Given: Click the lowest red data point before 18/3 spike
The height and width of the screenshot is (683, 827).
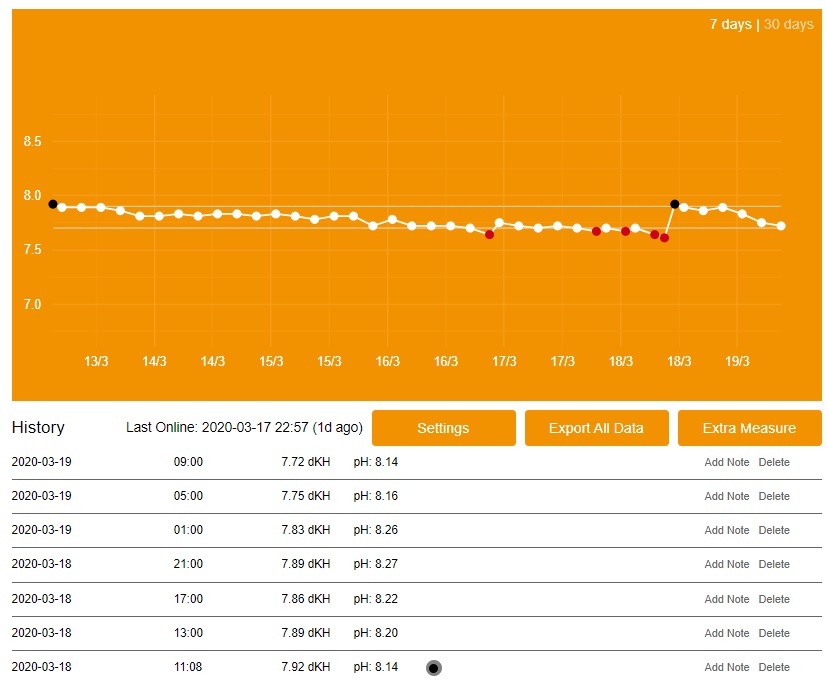Looking at the screenshot, I should coord(664,238).
